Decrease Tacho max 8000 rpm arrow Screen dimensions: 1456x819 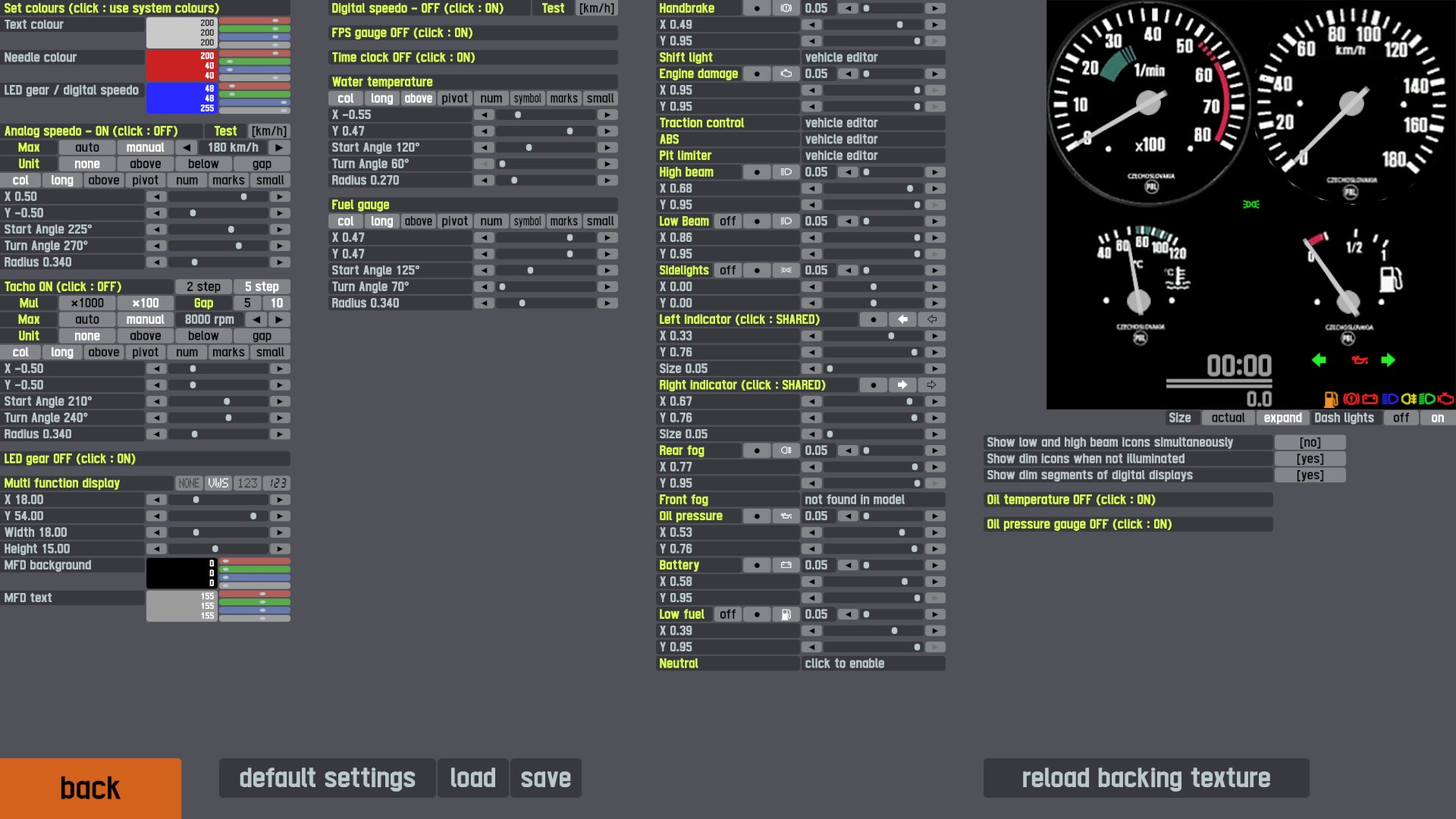(x=257, y=320)
